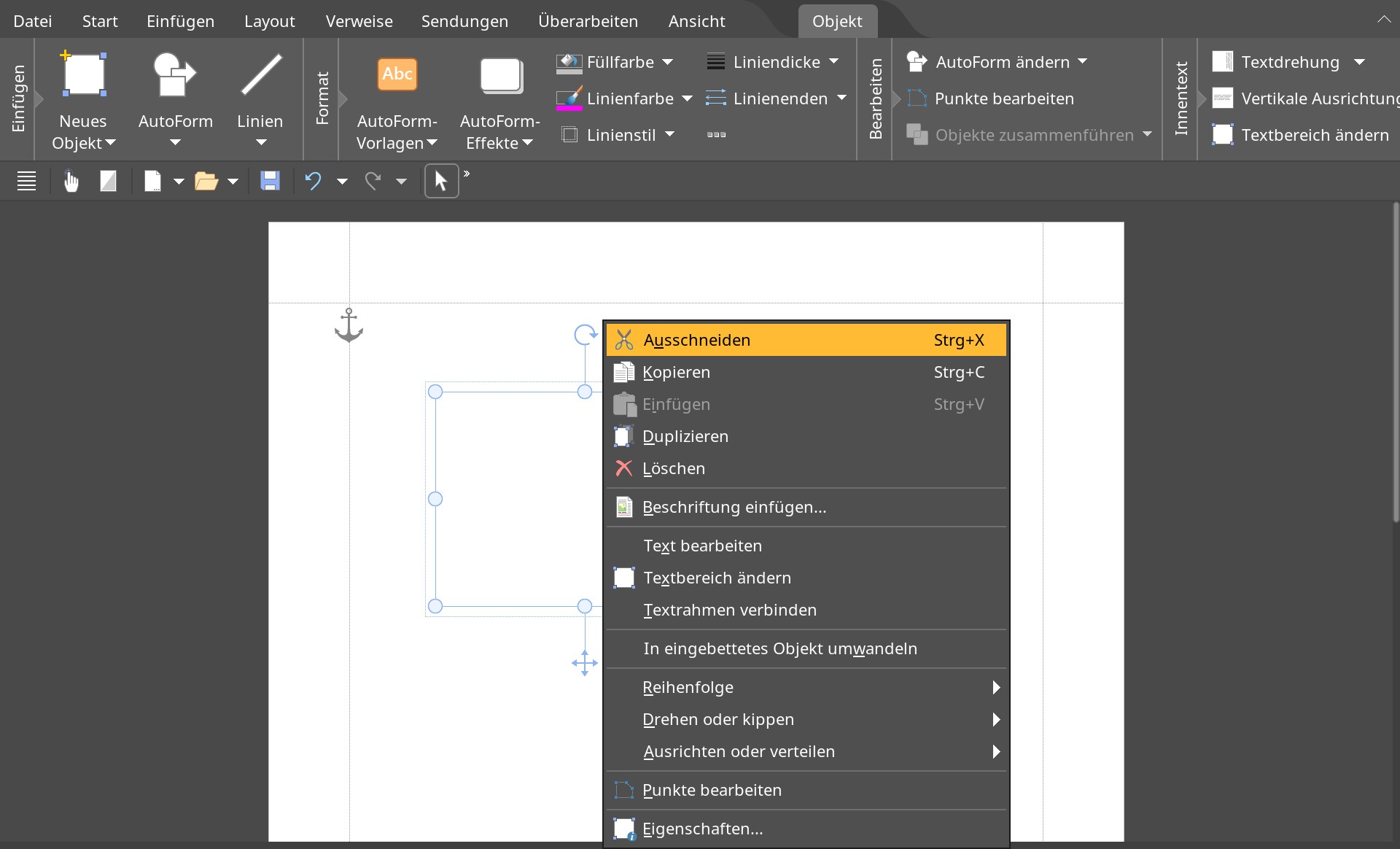Viewport: 1400px width, 849px height.
Task: Select the Linien tool icon
Action: tap(261, 74)
